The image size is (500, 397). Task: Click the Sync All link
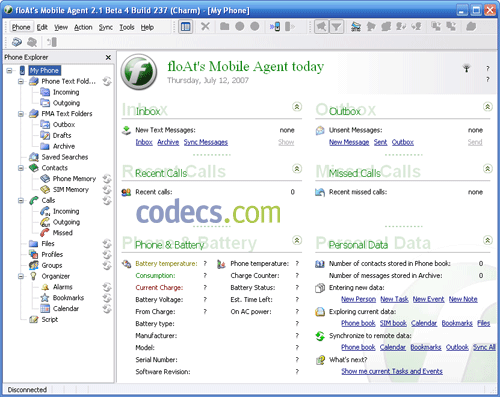point(484,347)
